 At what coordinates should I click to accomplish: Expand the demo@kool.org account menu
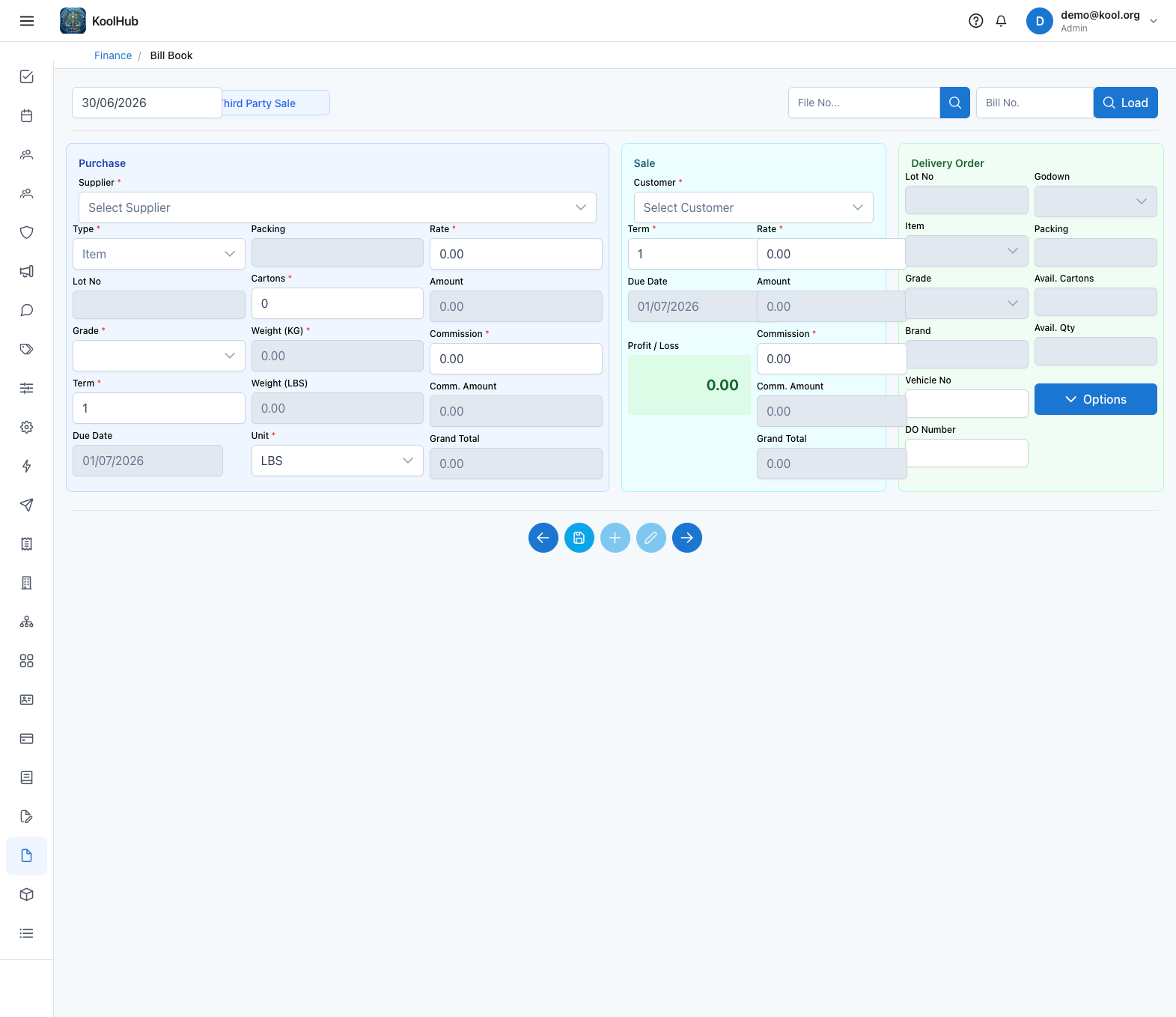point(1154,21)
